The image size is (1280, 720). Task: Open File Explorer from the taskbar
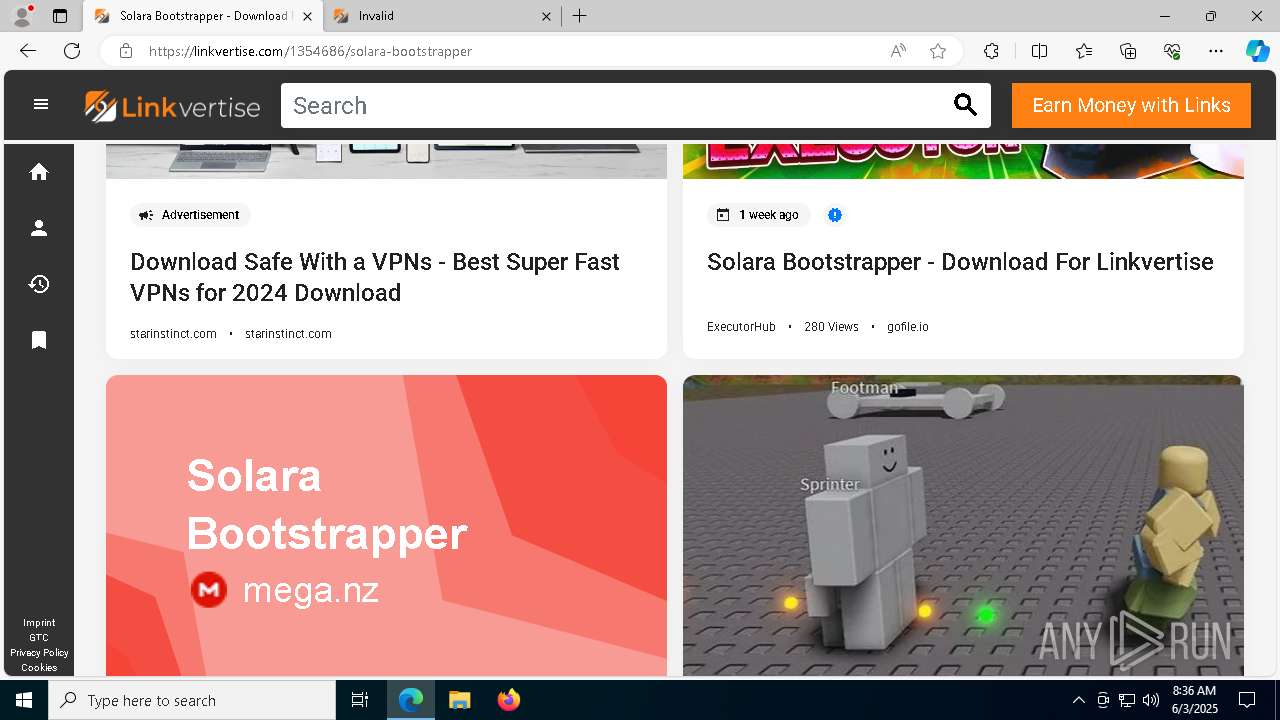pos(459,700)
